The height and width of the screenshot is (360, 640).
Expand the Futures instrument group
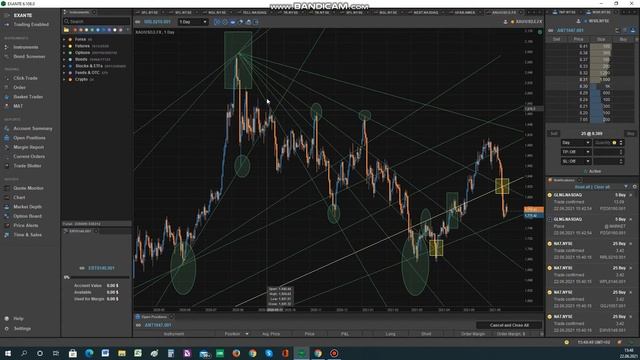coord(64,46)
